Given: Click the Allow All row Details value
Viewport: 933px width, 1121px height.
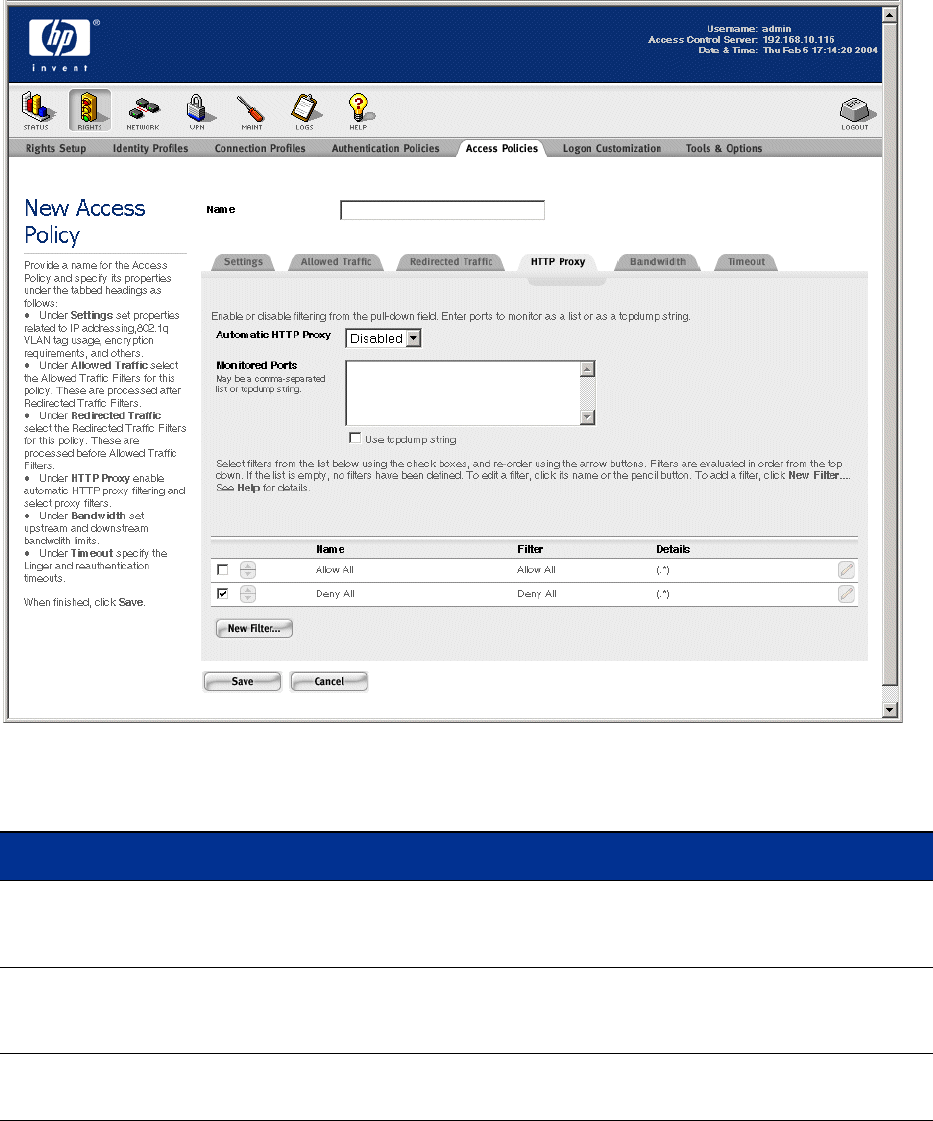Looking at the screenshot, I should (663, 571).
